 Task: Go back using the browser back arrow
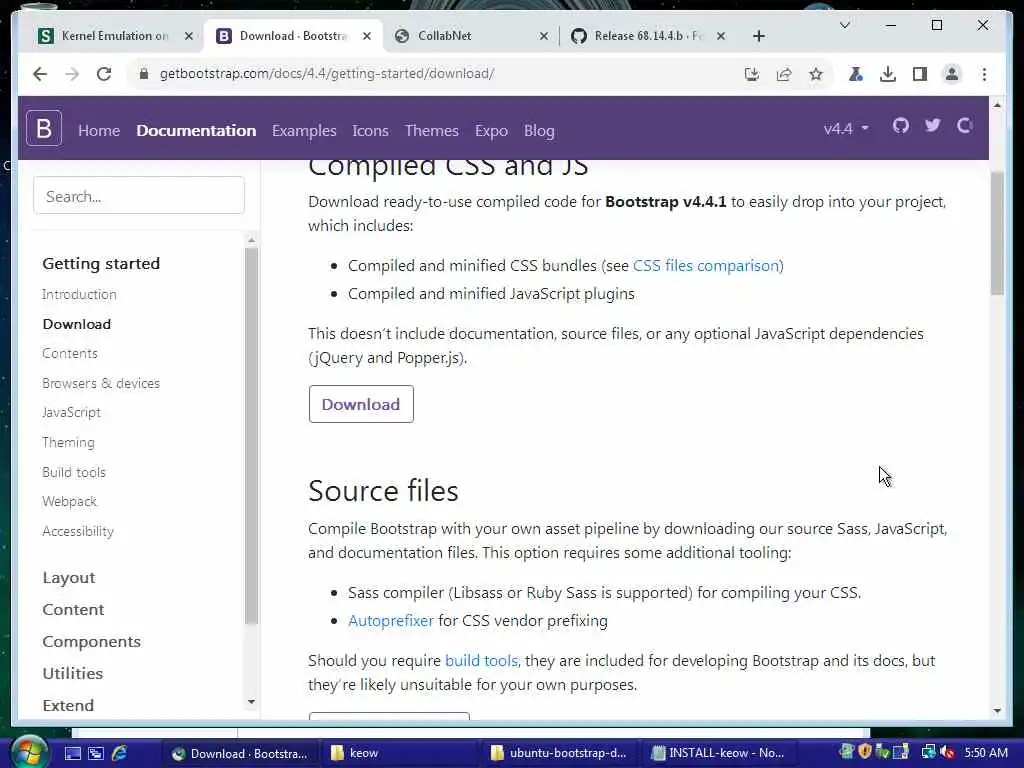(x=40, y=74)
